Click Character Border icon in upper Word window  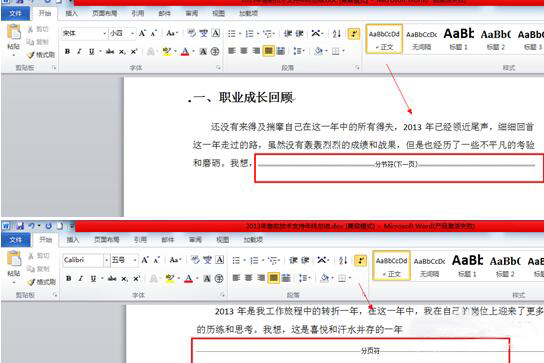click(216, 33)
